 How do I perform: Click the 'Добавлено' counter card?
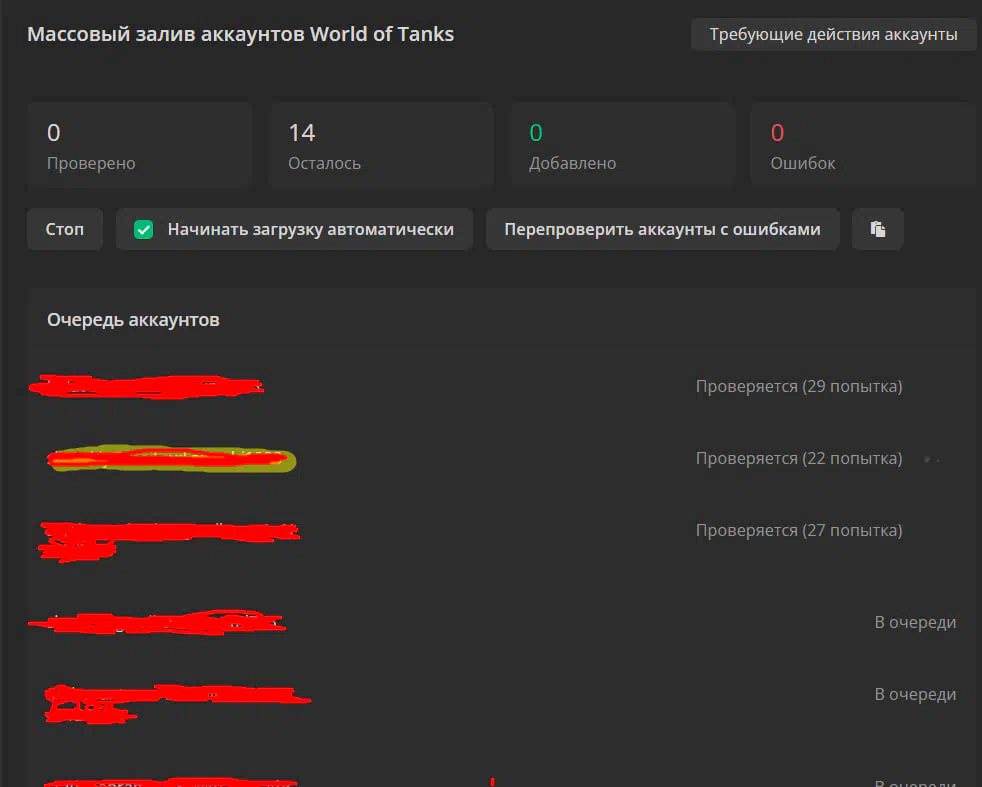pos(622,146)
